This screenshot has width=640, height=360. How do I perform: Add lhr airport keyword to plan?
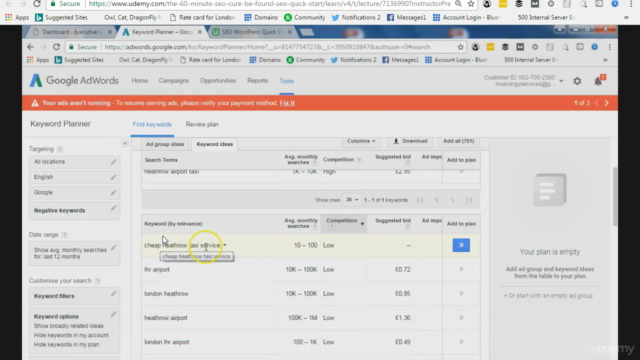461,269
